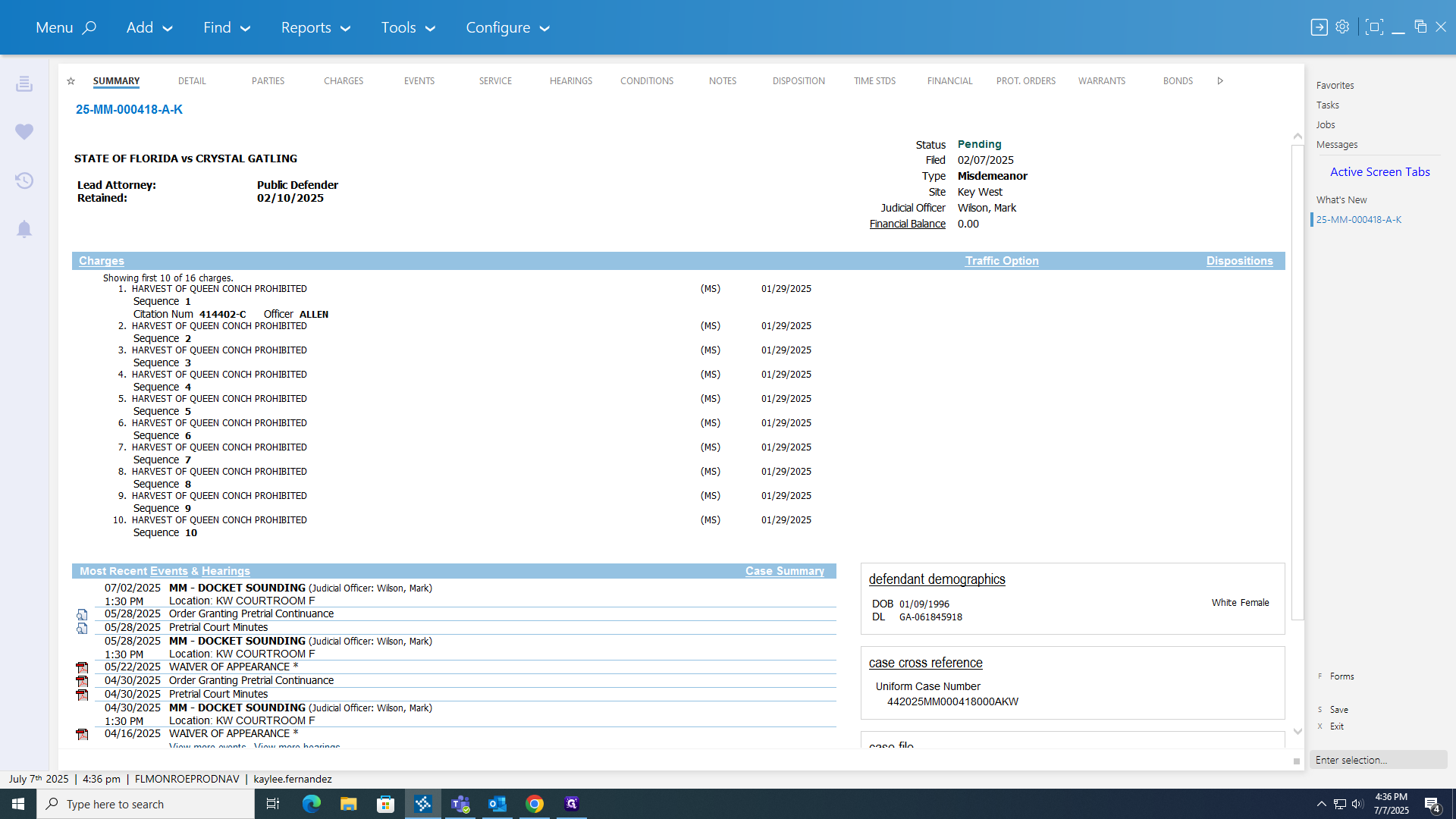Launch Microsoft Edge from taskbar

pyautogui.click(x=311, y=804)
